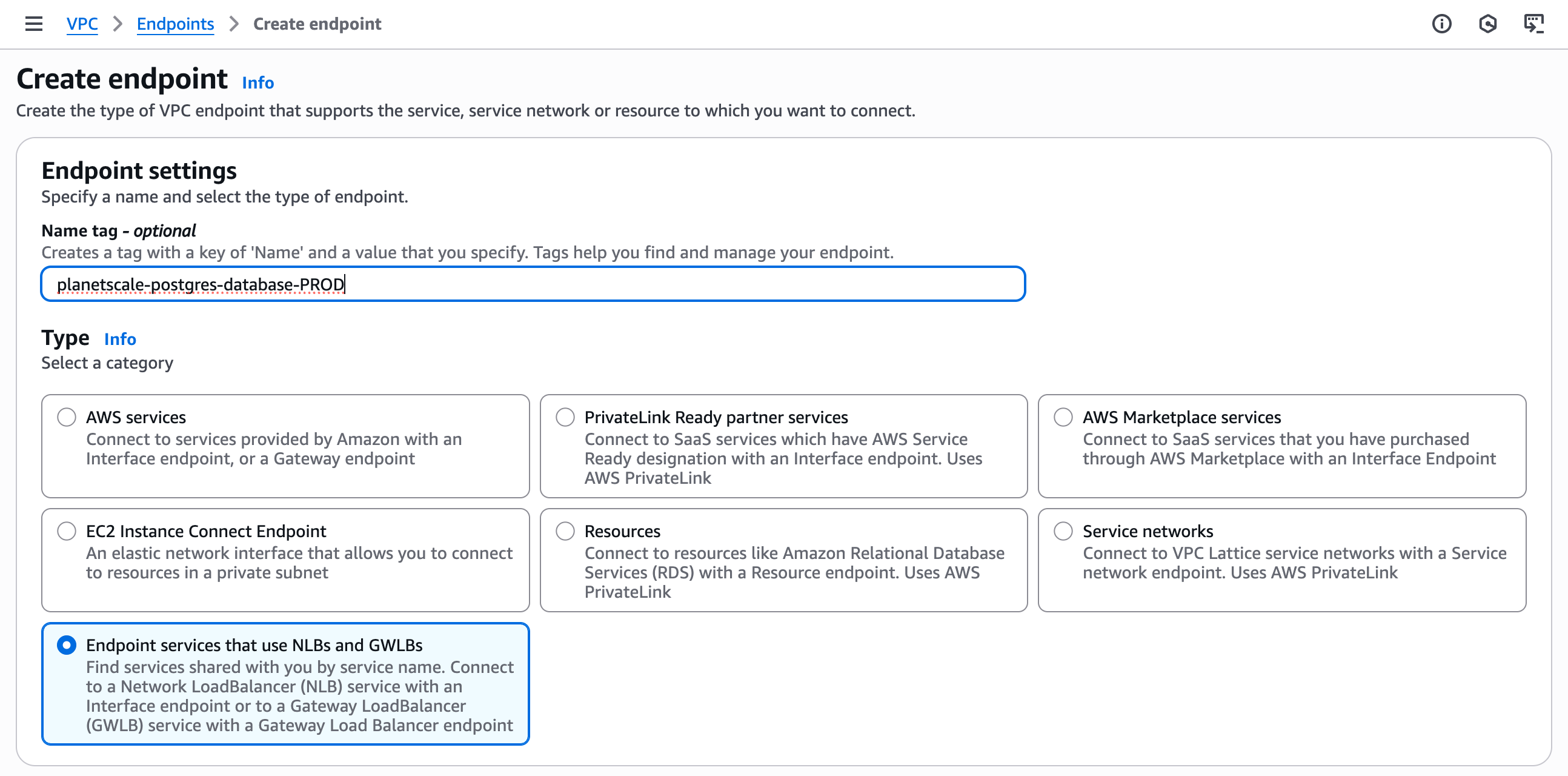Choose PrivateLink Ready partner services option
Viewport: 1568px width, 776px height.
pyautogui.click(x=565, y=417)
